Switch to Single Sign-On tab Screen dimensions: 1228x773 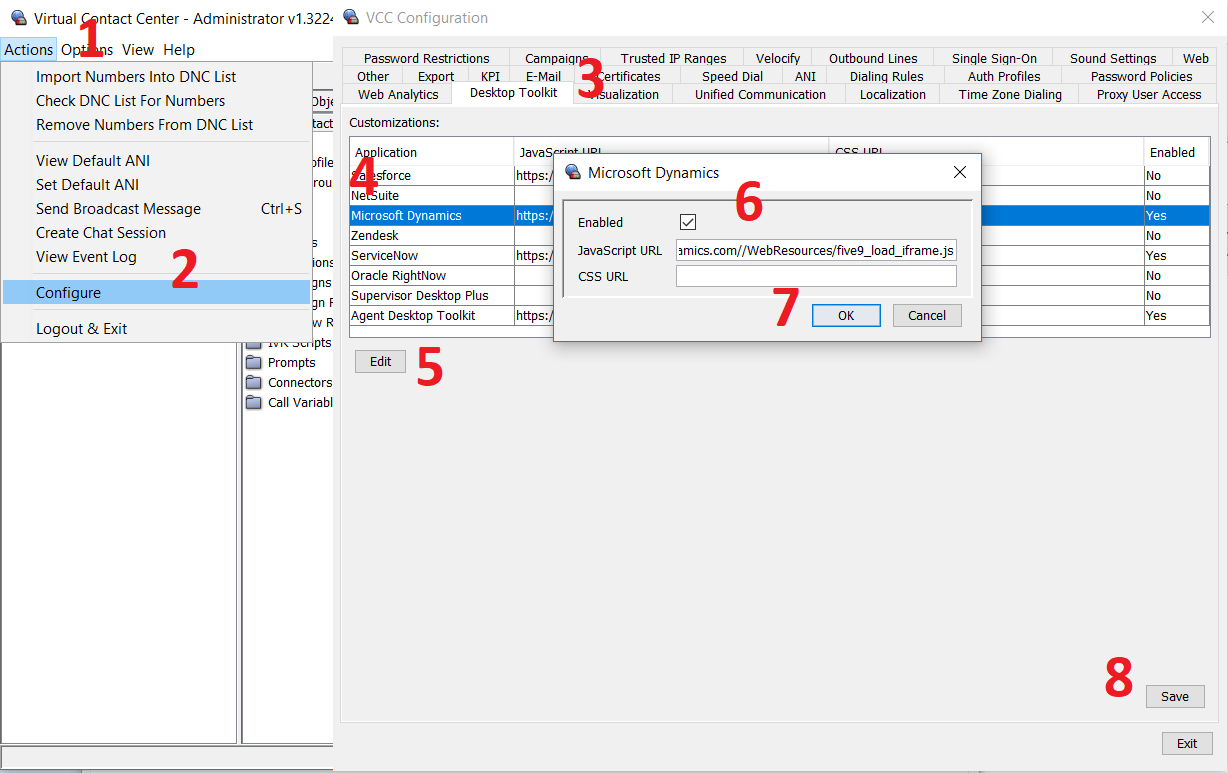tap(994, 58)
